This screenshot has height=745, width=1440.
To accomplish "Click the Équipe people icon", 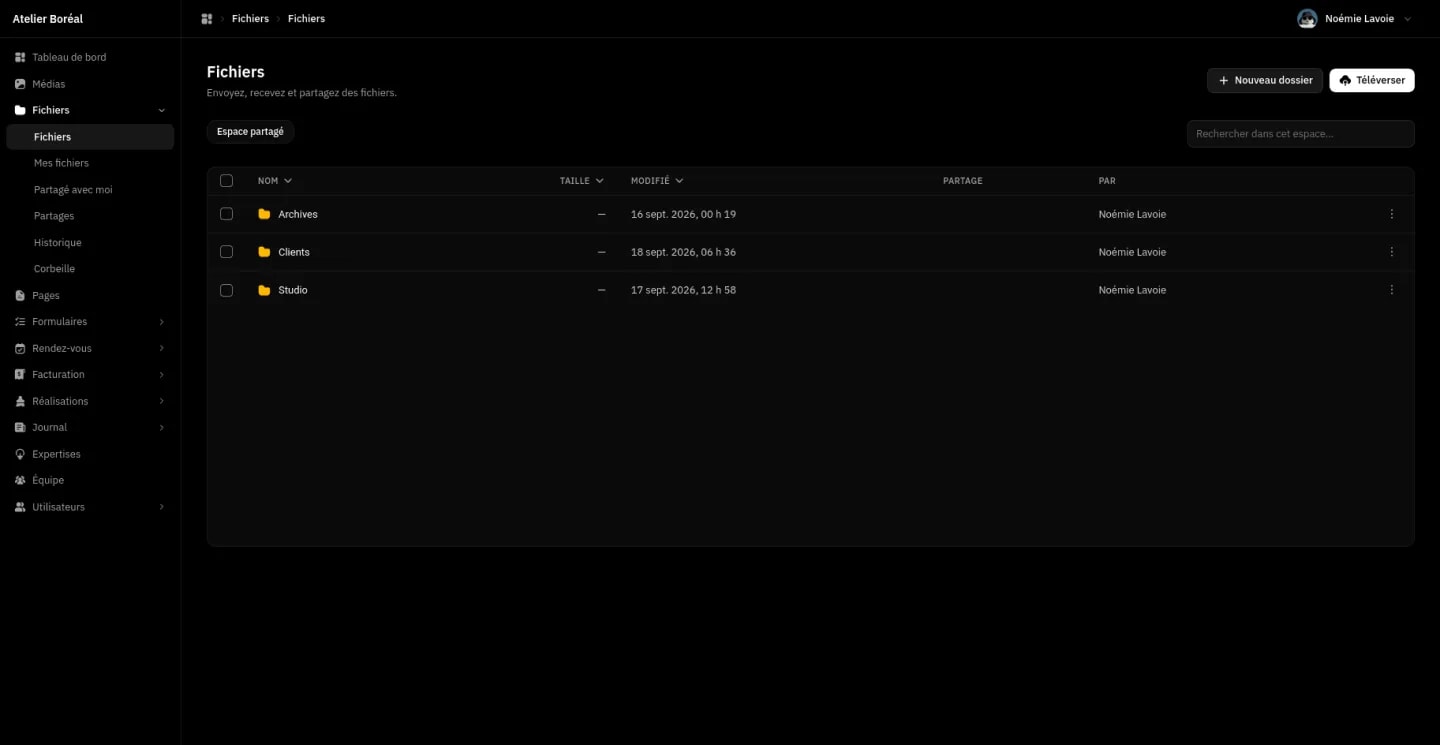I will [20, 481].
